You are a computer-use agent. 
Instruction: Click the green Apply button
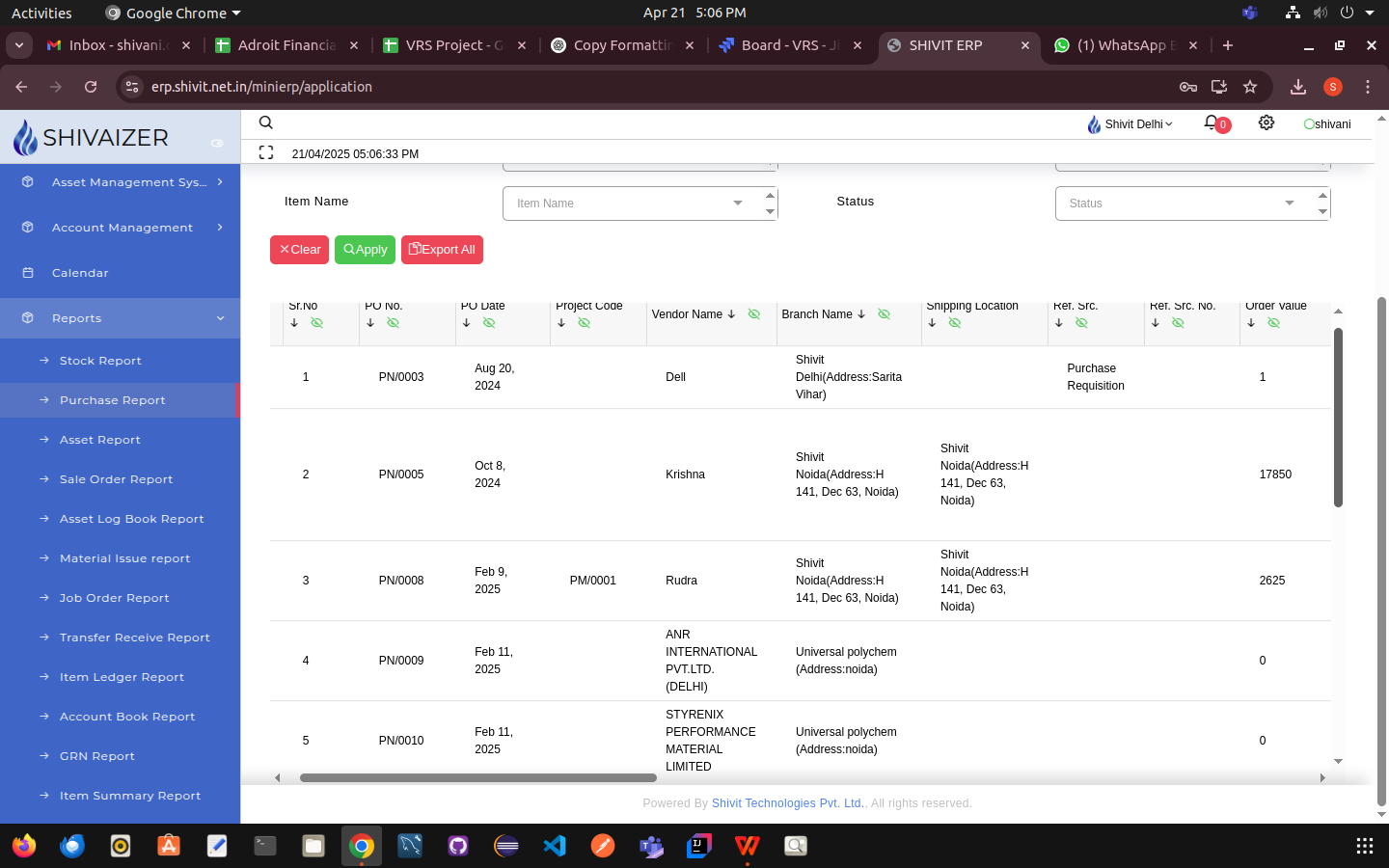(365, 250)
